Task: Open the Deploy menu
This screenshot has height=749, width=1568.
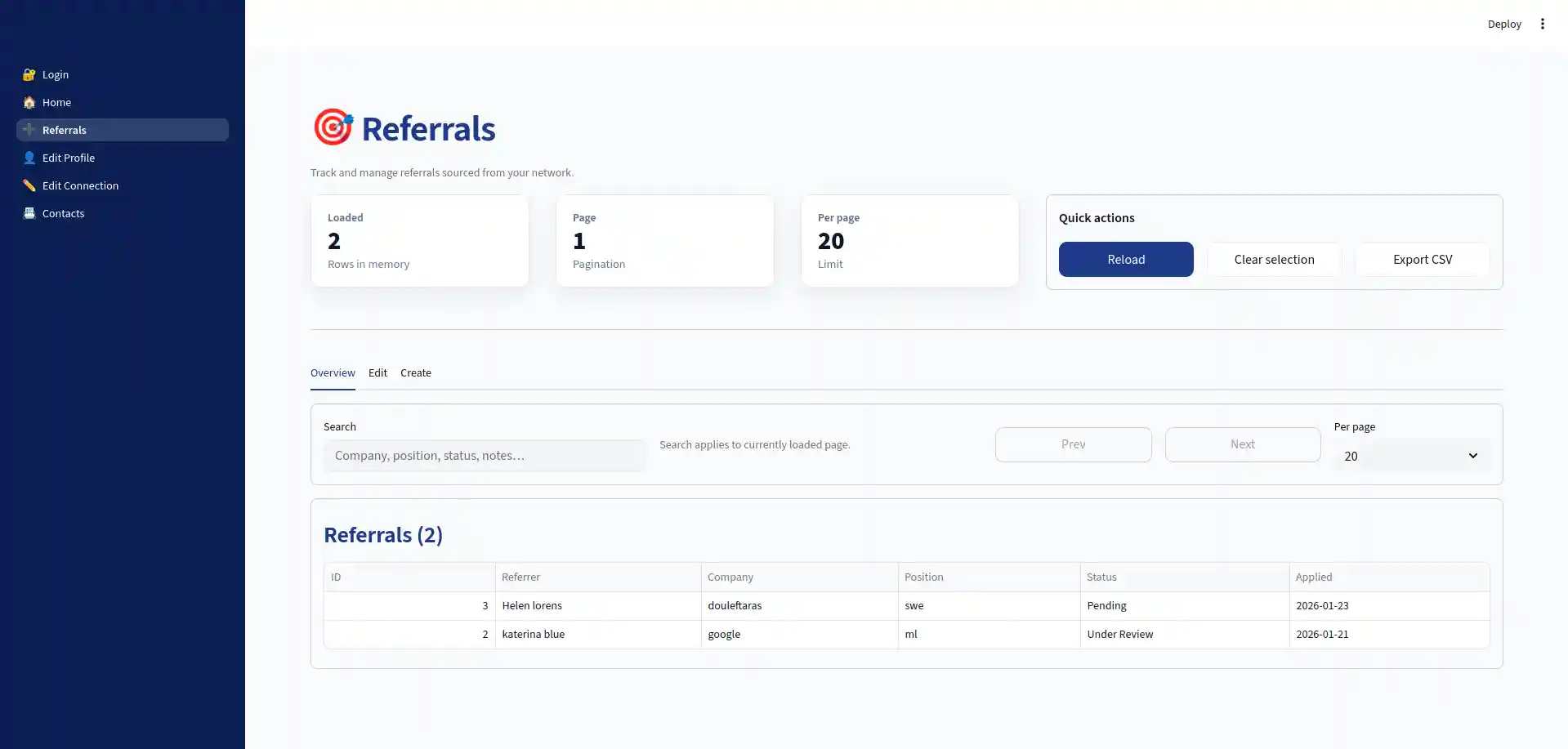Action: pos(1503,24)
